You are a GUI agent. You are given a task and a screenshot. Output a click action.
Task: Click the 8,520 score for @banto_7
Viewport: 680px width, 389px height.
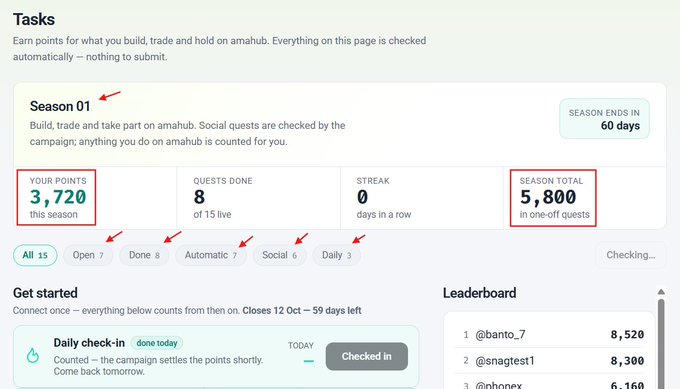[627, 334]
